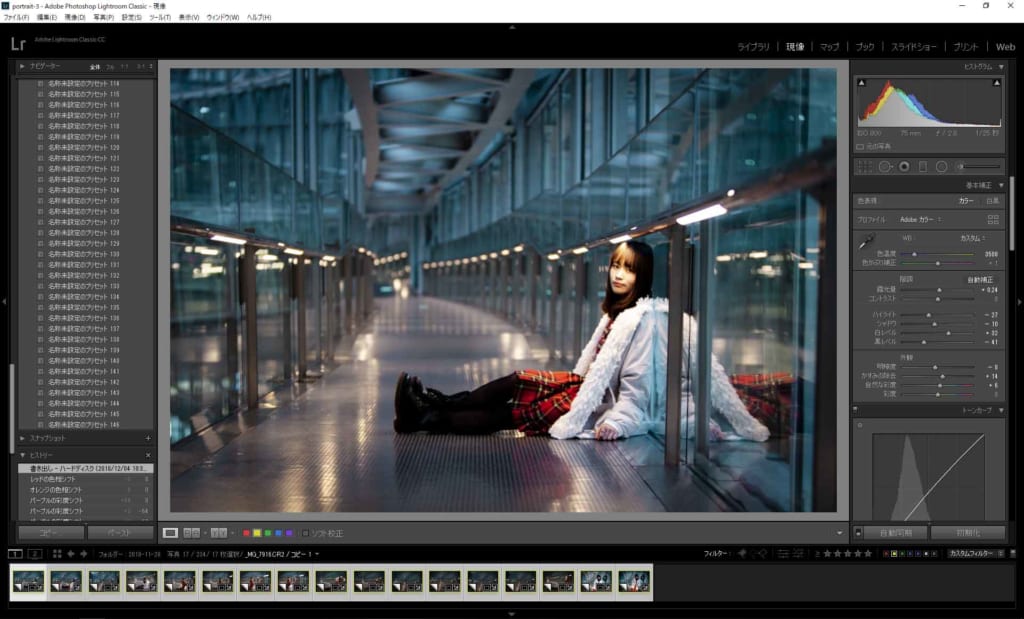The height and width of the screenshot is (619, 1024).
Task: Click the Lr application logo
Action: pyautogui.click(x=18, y=44)
